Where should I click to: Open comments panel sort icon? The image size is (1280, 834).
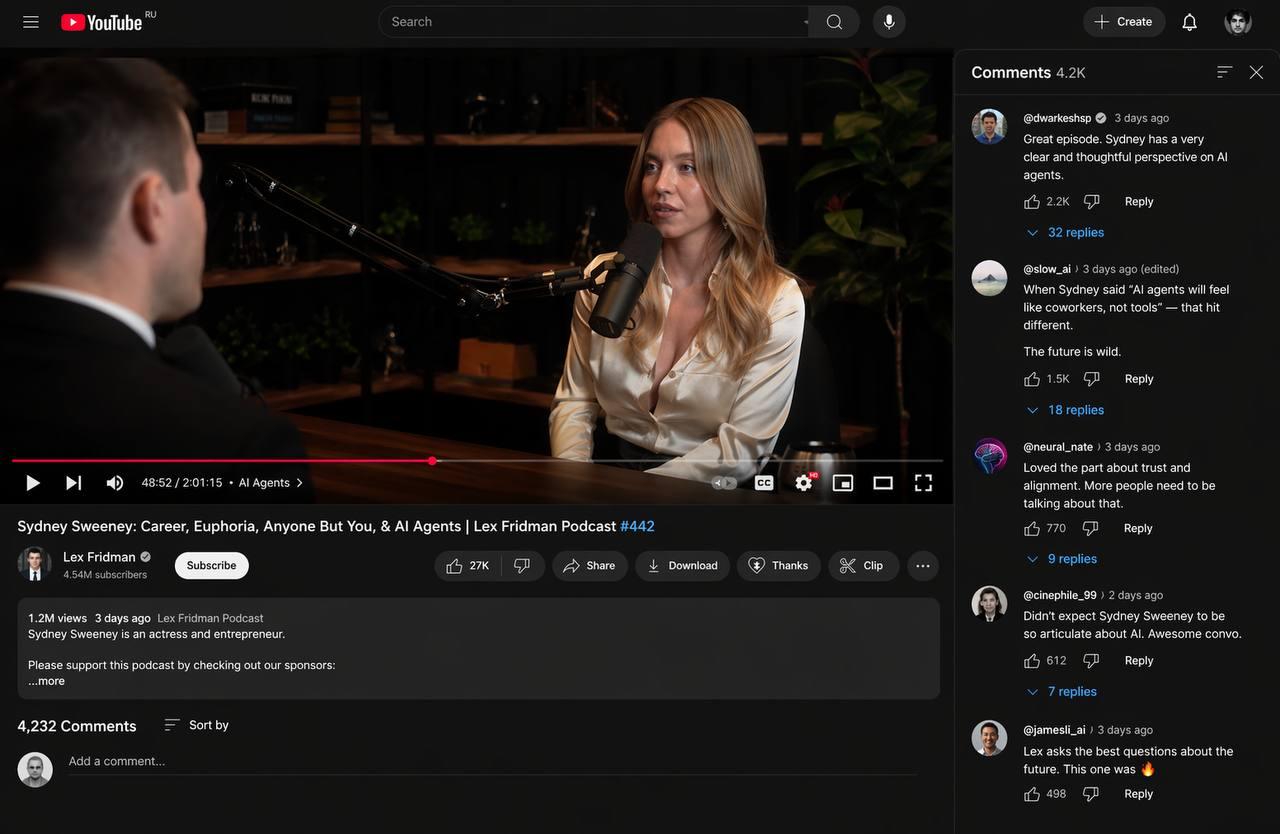[x=1225, y=72]
